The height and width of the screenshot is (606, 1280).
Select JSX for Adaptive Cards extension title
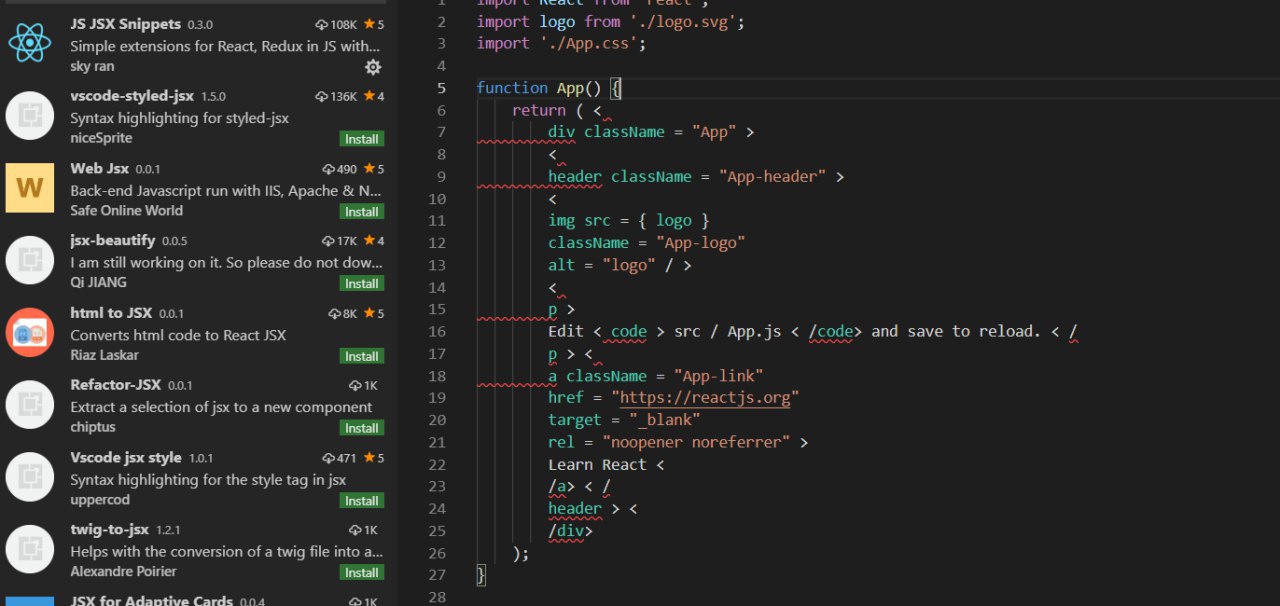[x=151, y=601]
